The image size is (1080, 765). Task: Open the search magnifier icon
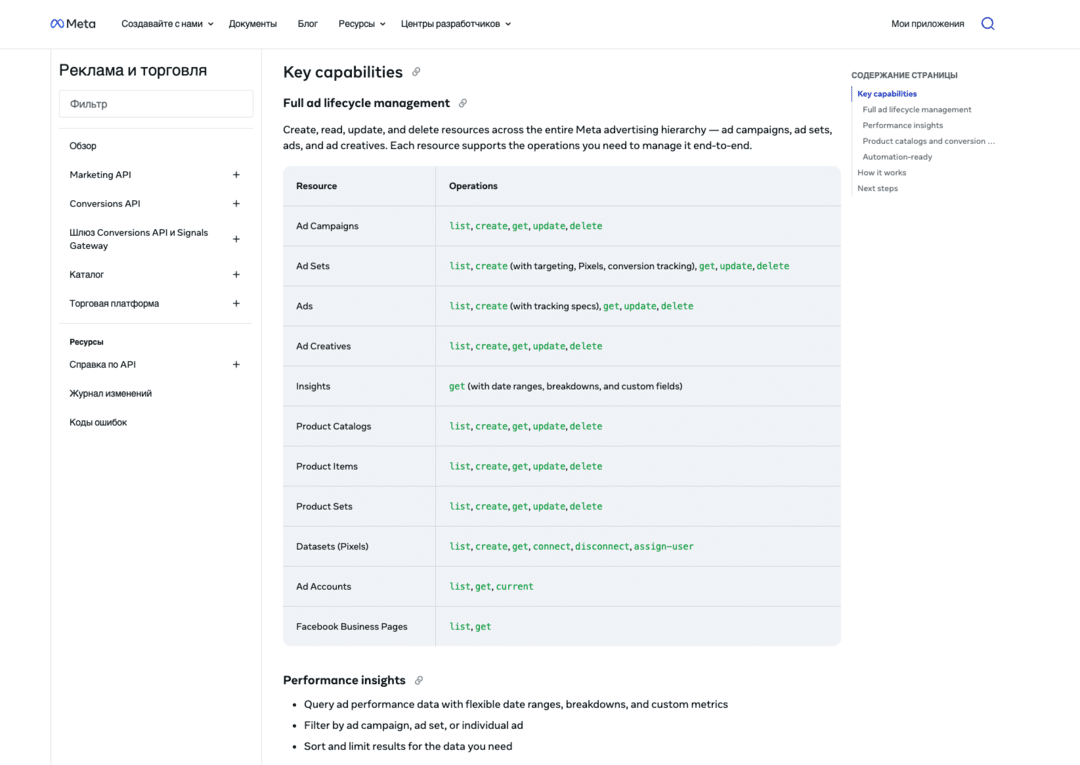click(x=988, y=24)
